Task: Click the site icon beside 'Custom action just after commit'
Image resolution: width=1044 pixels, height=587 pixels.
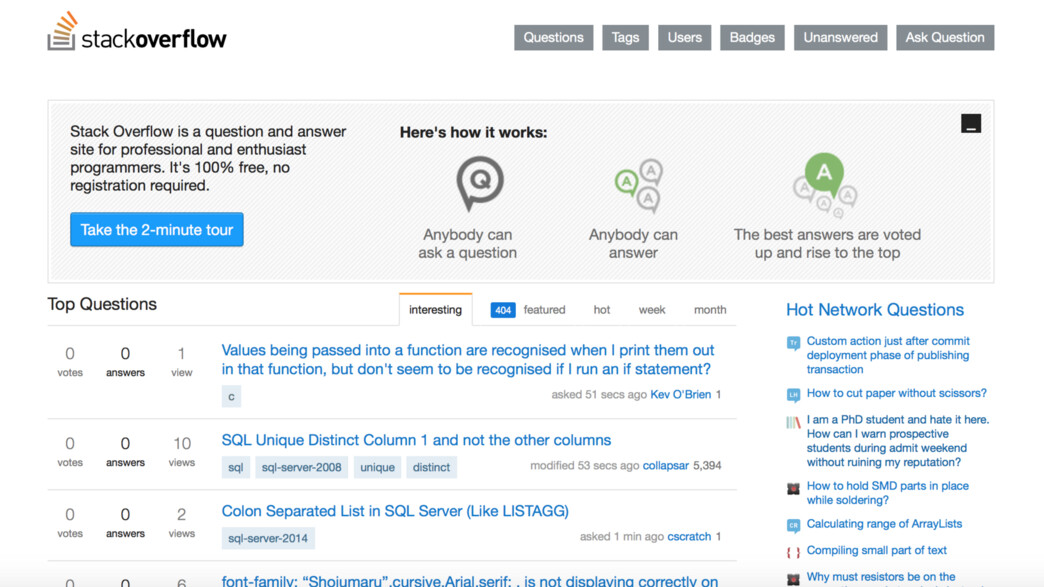Action: (x=793, y=343)
